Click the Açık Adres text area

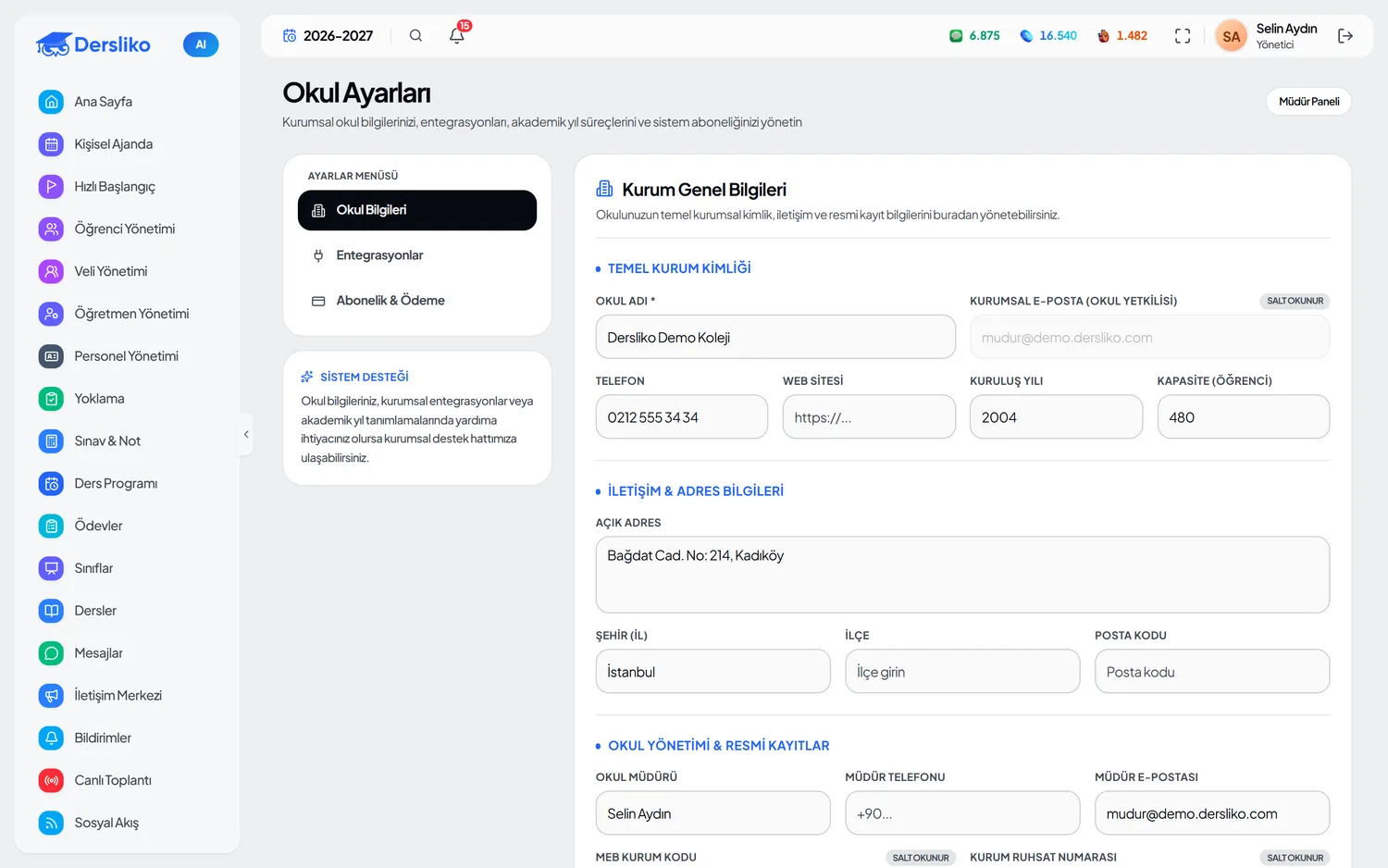coord(962,575)
